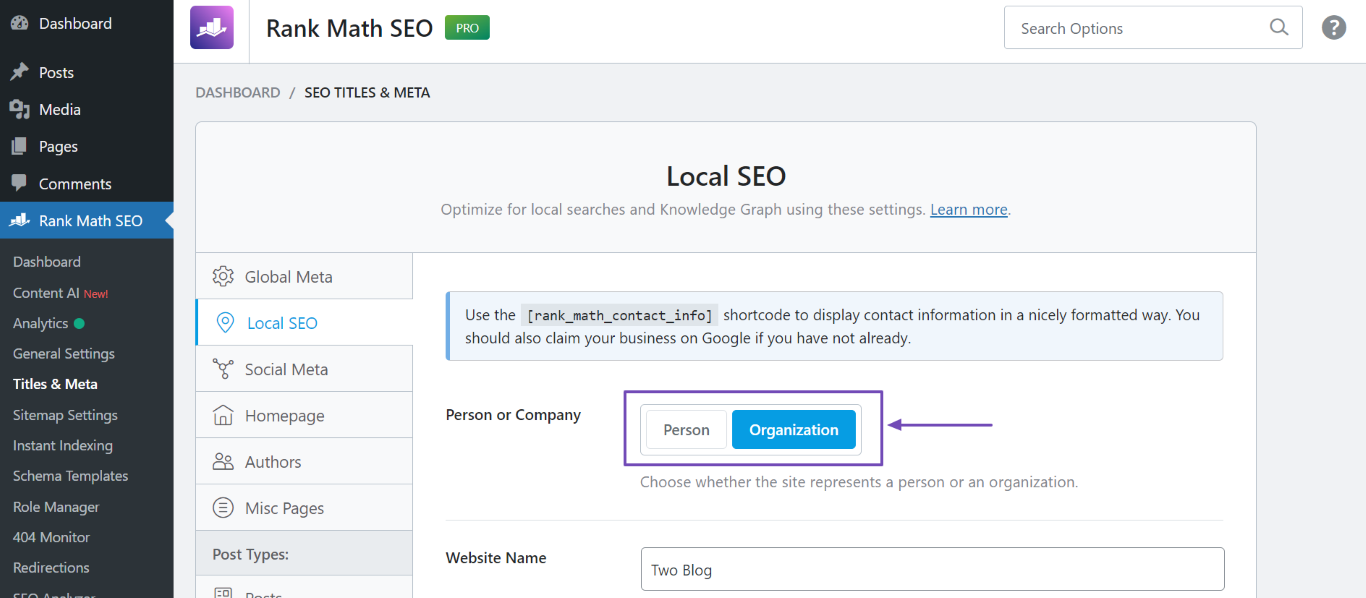
Task: Switch to the Social Meta tab
Action: pyautogui.click(x=304, y=369)
